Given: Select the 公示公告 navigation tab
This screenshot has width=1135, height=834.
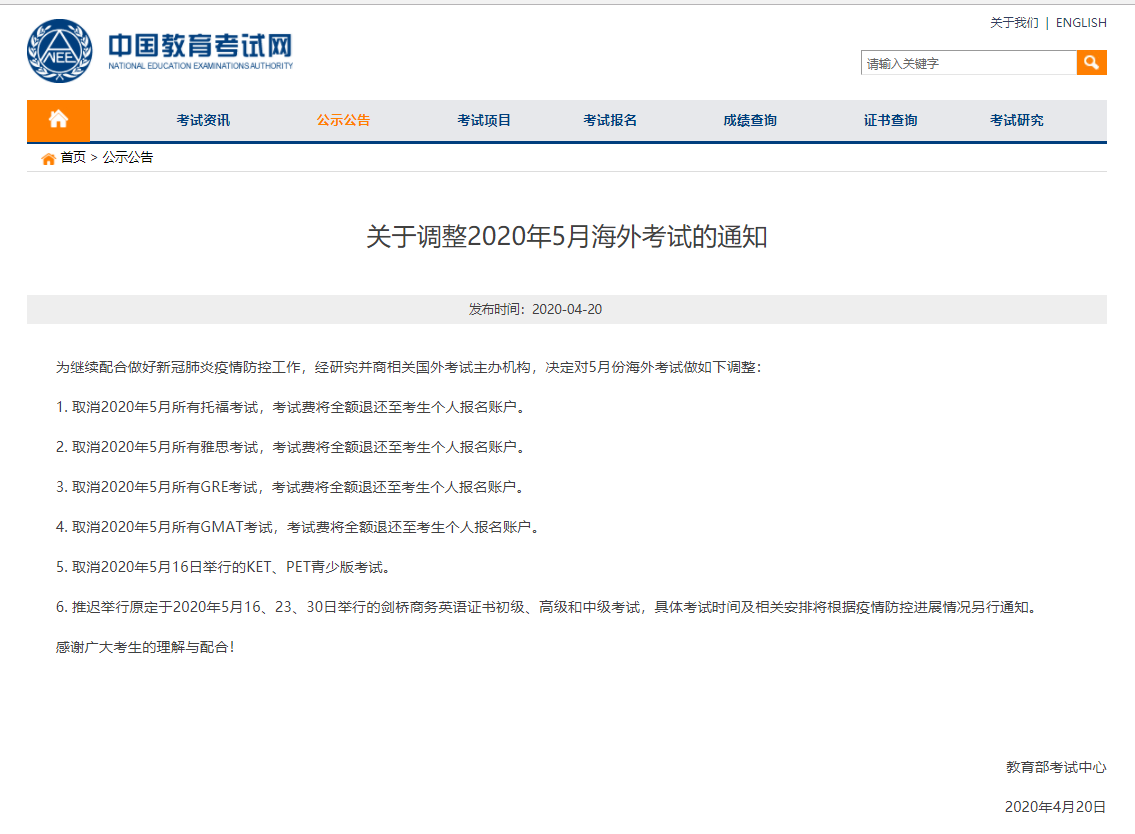Looking at the screenshot, I should point(343,120).
